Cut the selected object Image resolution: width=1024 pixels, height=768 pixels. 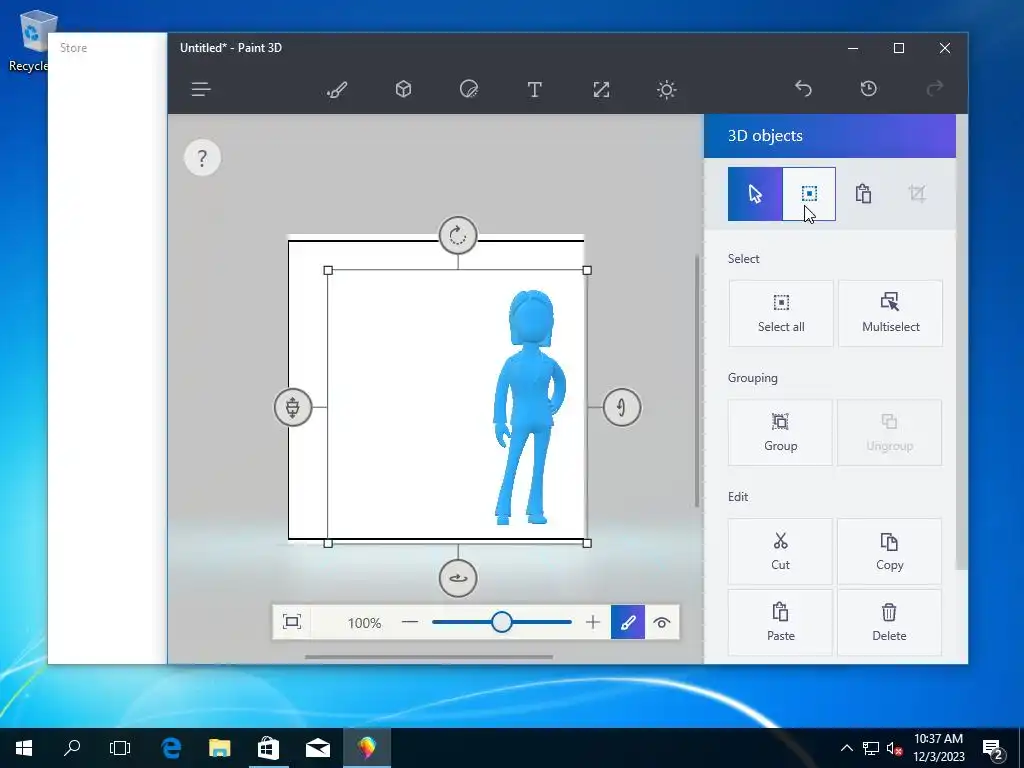coord(780,551)
